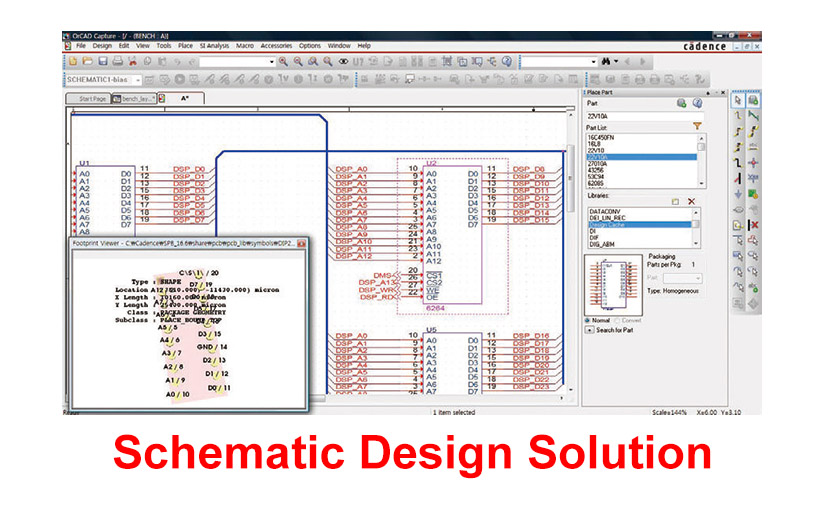
Task: Open help via question mark toolbar icon
Action: (x=507, y=62)
